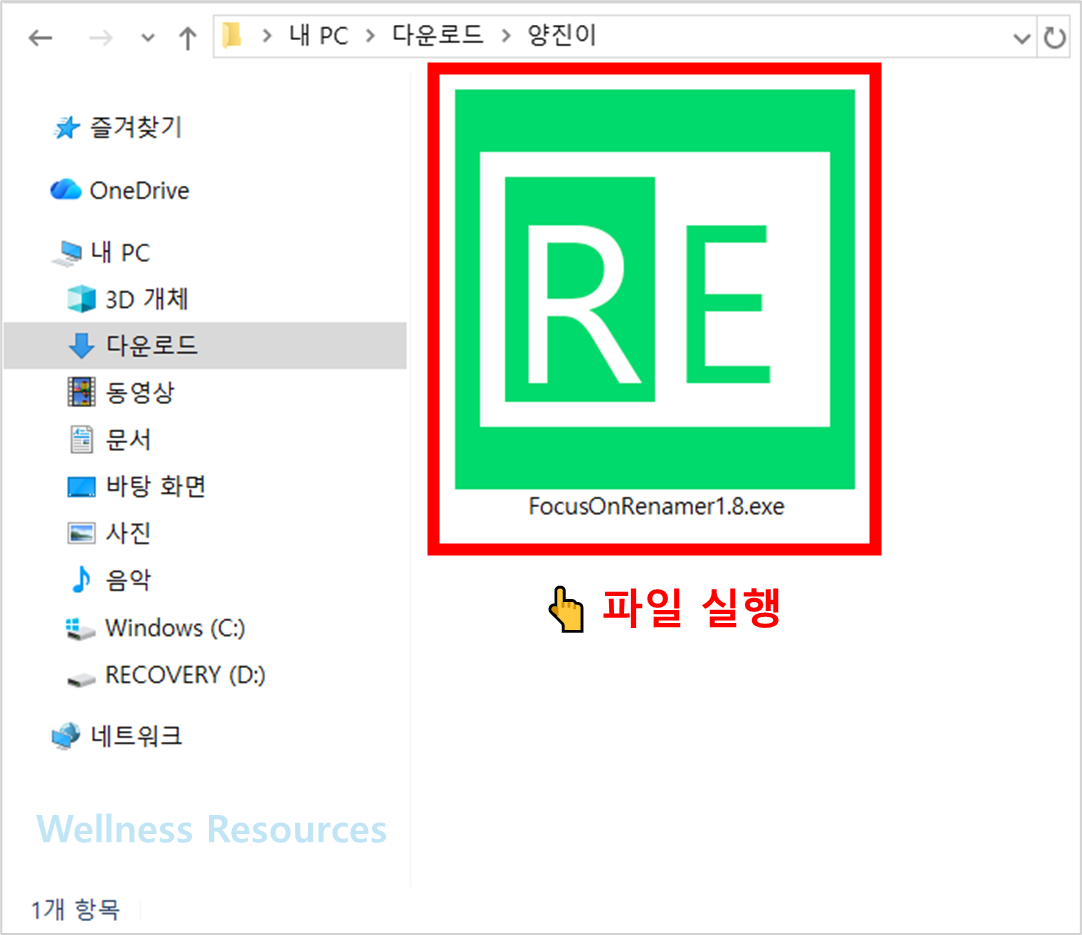The height and width of the screenshot is (935, 1082).
Task: Click the 음악 music note icon
Action: [x=81, y=580]
